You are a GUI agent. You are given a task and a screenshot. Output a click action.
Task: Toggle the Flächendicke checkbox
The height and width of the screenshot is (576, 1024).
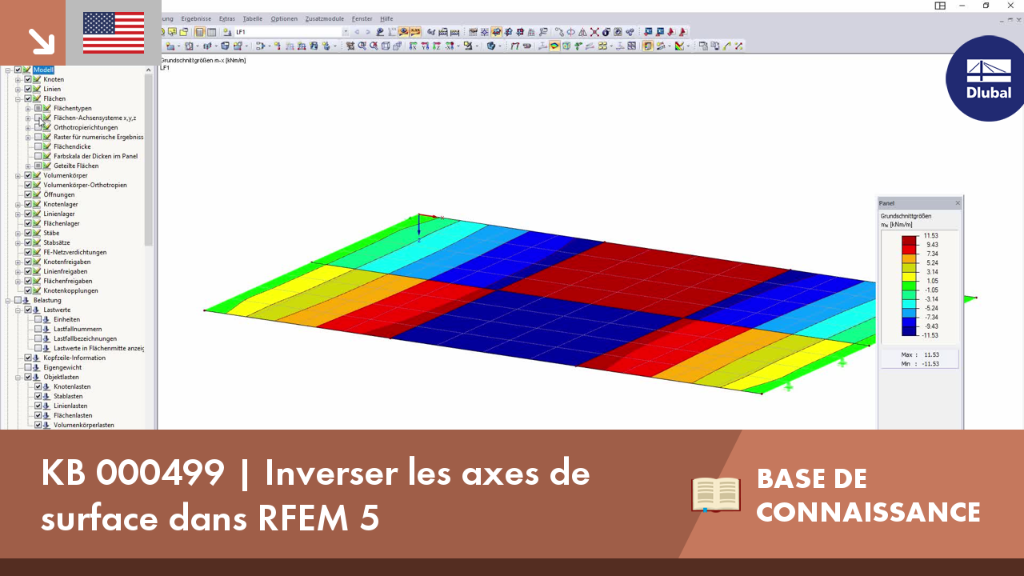click(x=38, y=147)
